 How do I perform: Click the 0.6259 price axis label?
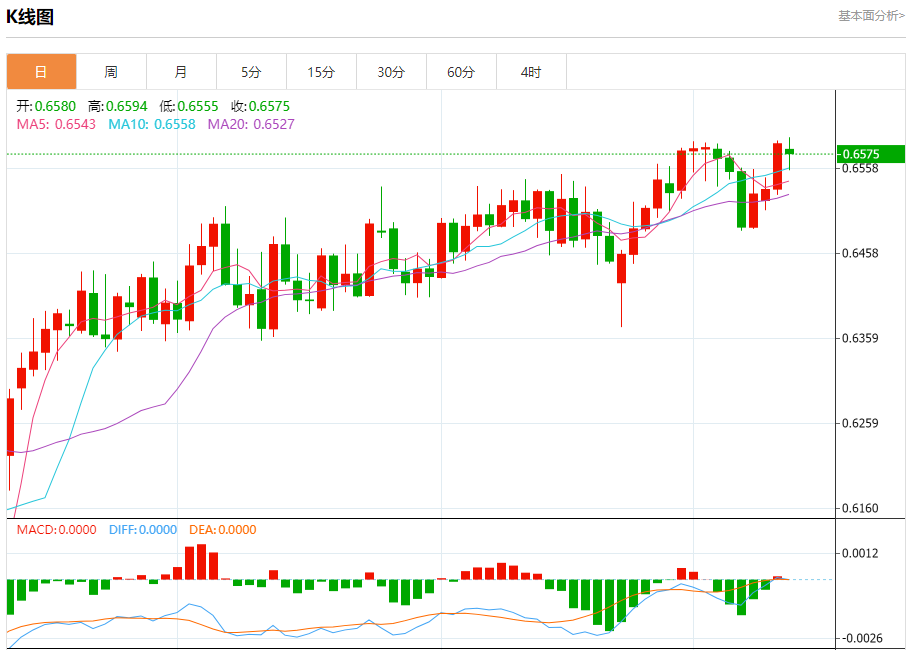861,423
